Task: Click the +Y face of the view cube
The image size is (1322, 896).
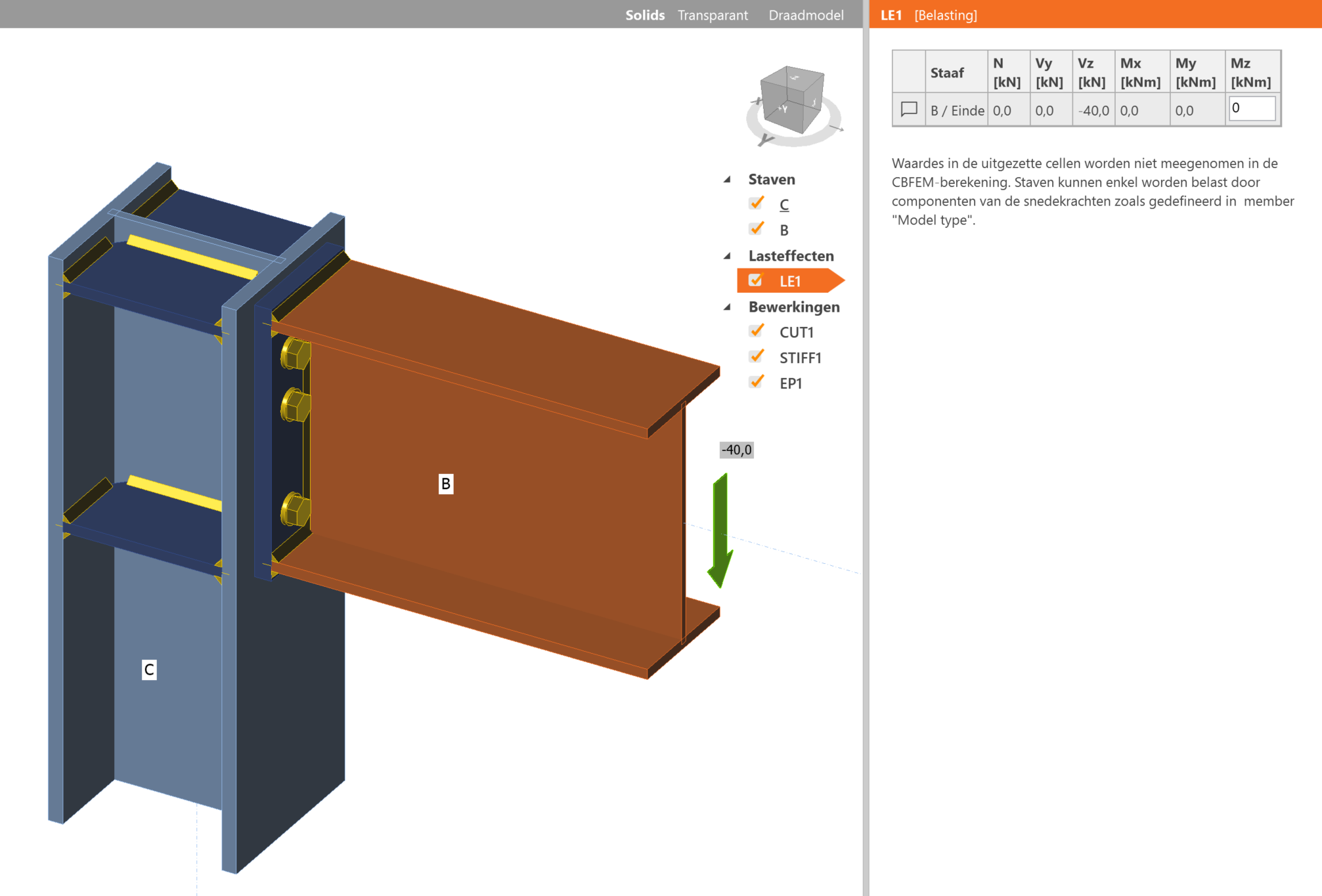Action: coord(783,110)
